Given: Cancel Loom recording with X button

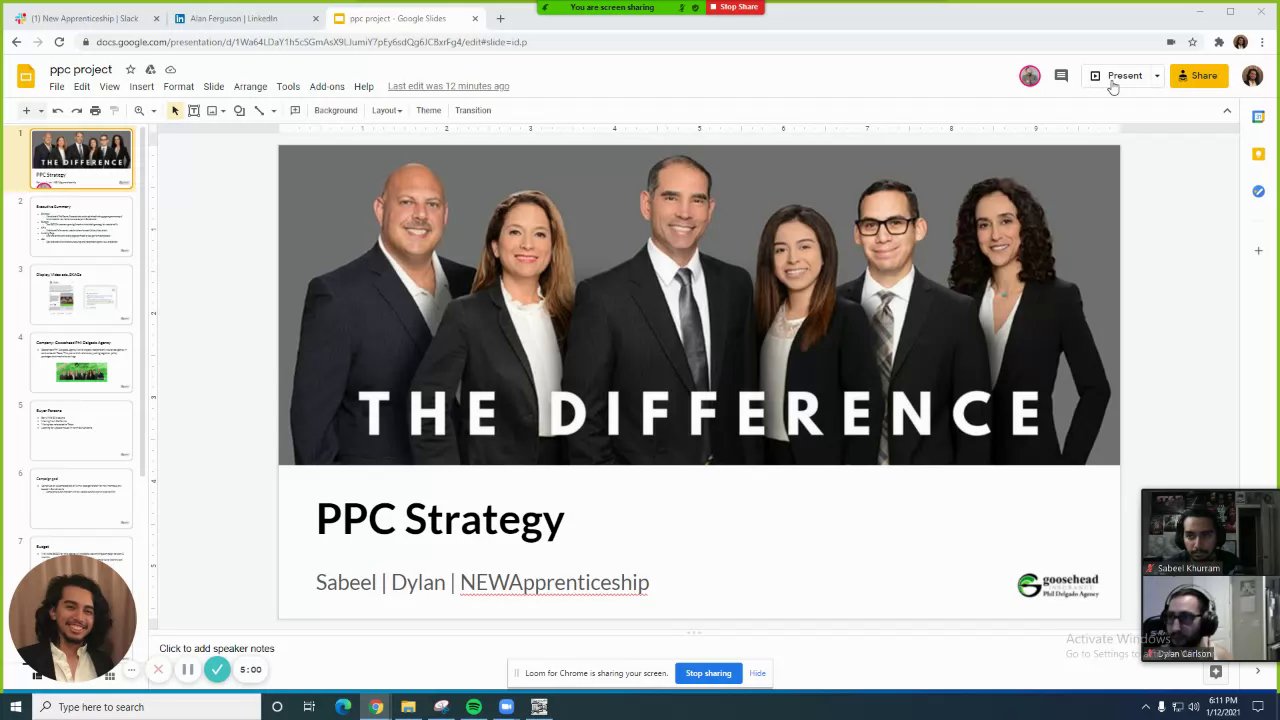Looking at the screenshot, I should (x=158, y=670).
